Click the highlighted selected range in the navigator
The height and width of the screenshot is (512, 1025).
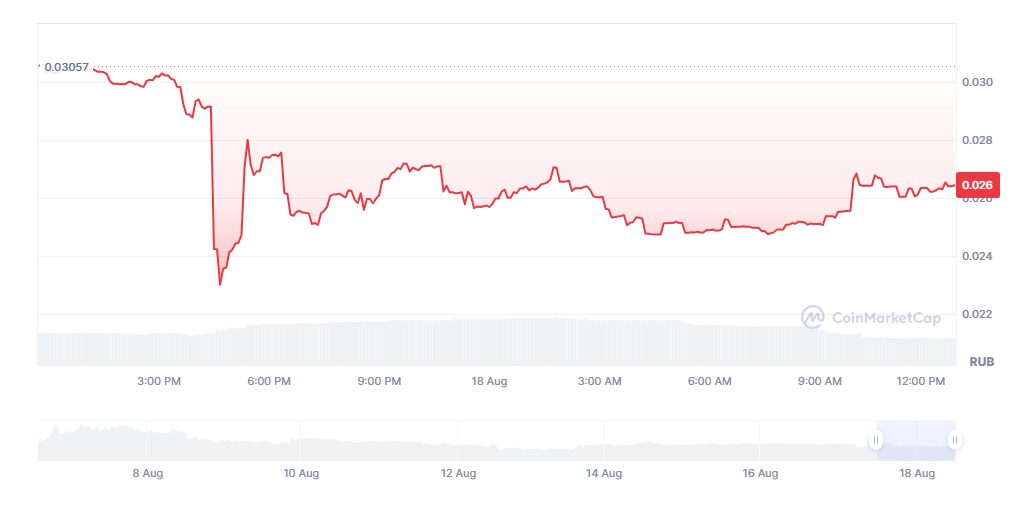click(x=915, y=440)
